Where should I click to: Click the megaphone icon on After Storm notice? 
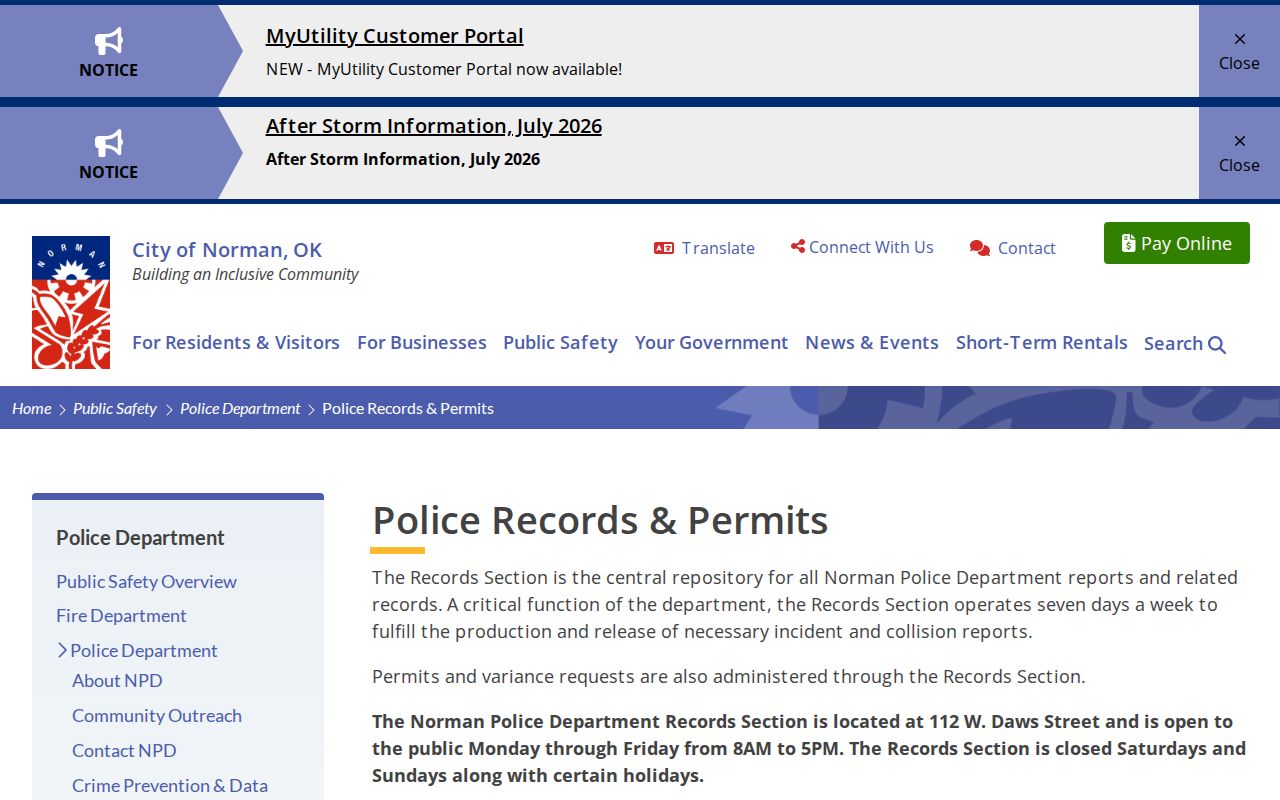109,143
